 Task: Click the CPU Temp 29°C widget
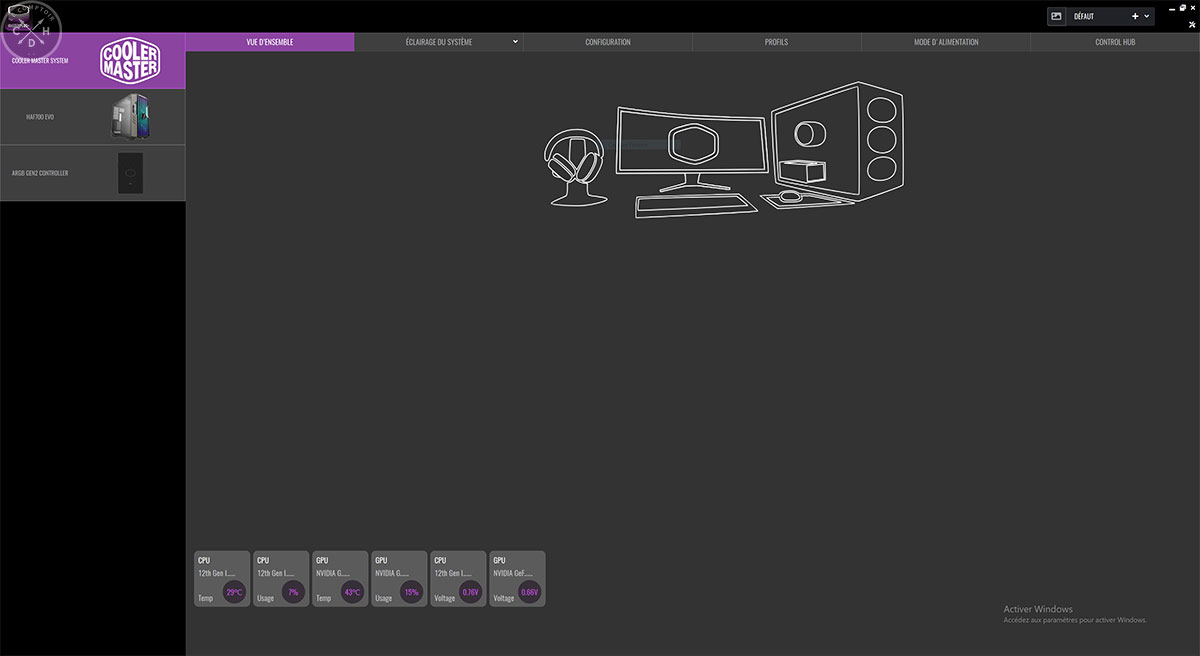pos(222,579)
